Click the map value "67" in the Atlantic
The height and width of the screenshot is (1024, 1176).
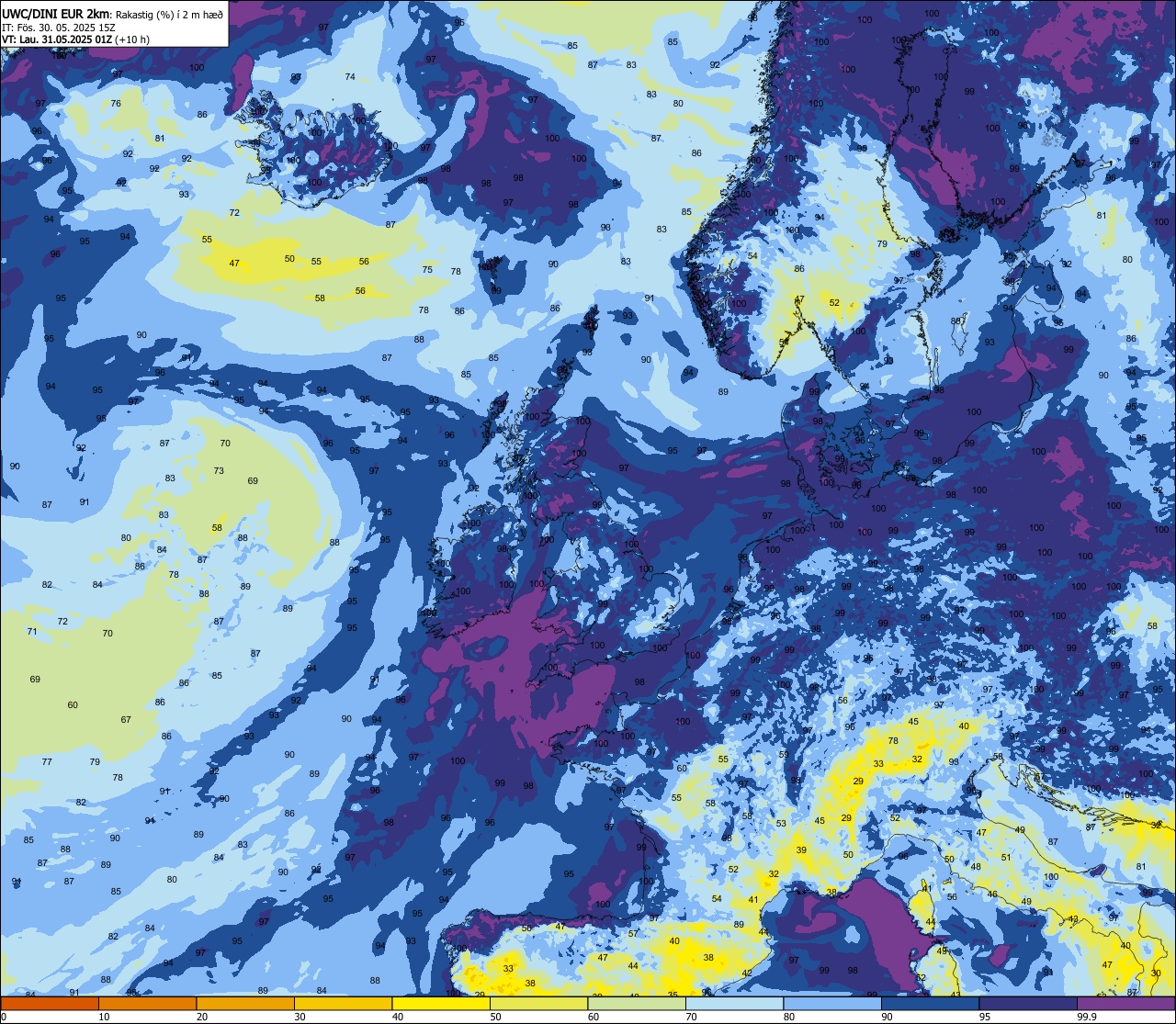coord(126,720)
